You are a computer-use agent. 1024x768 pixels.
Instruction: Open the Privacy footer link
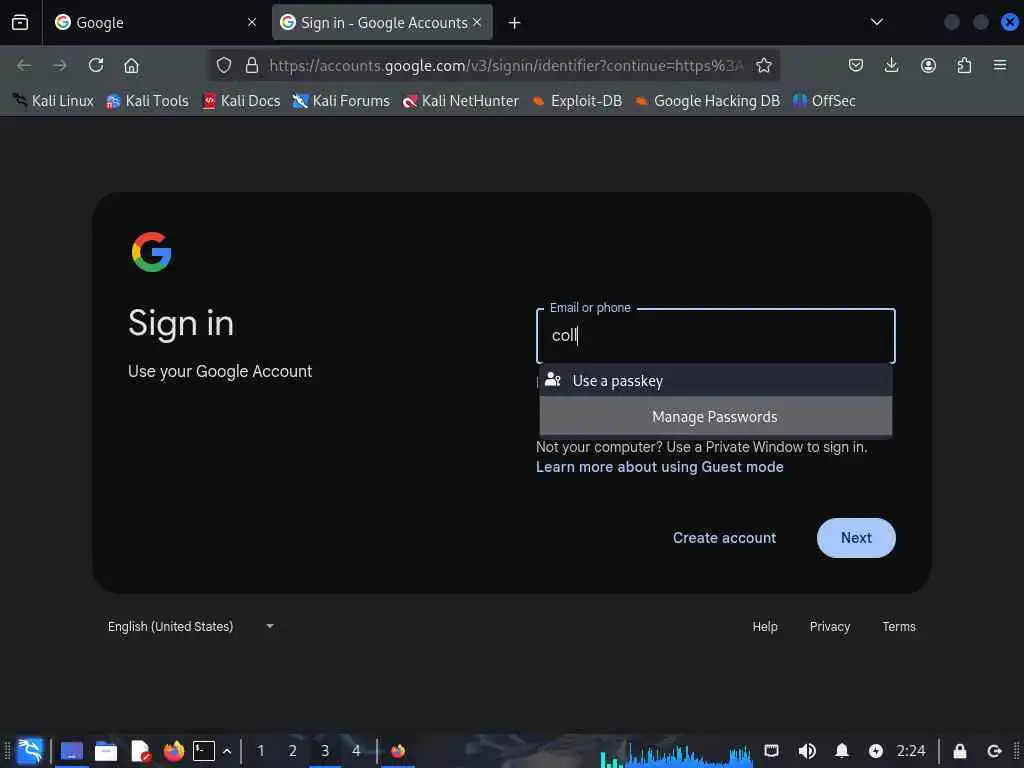coord(830,626)
